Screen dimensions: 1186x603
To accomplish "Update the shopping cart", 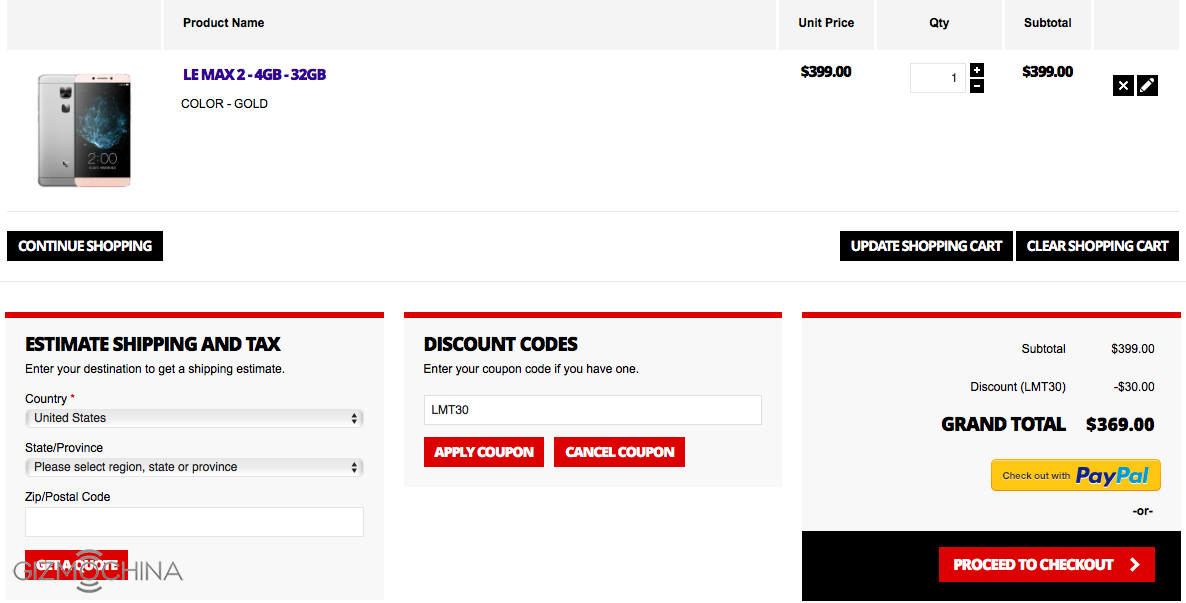I will click(x=926, y=246).
